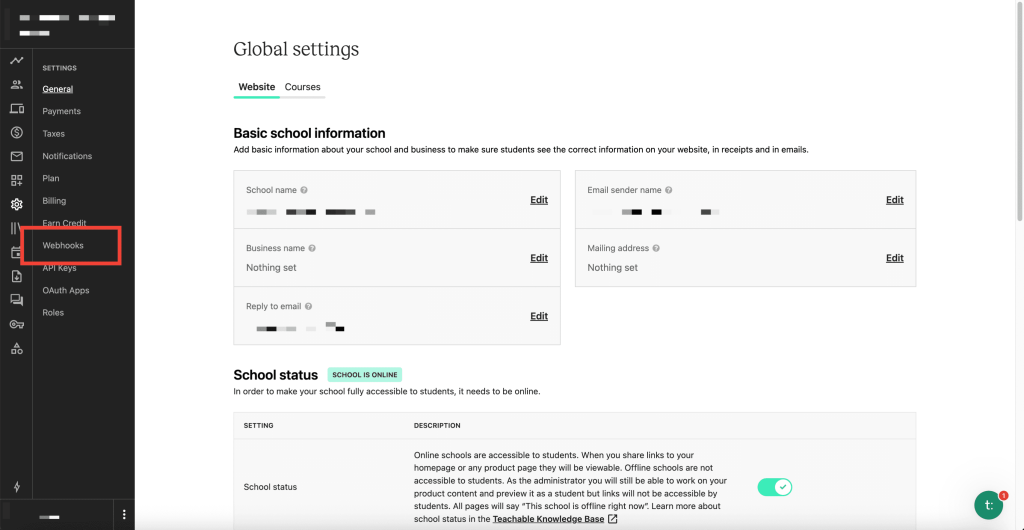Toggle the School status switch off
The width and height of the screenshot is (1024, 530).
pos(774,487)
